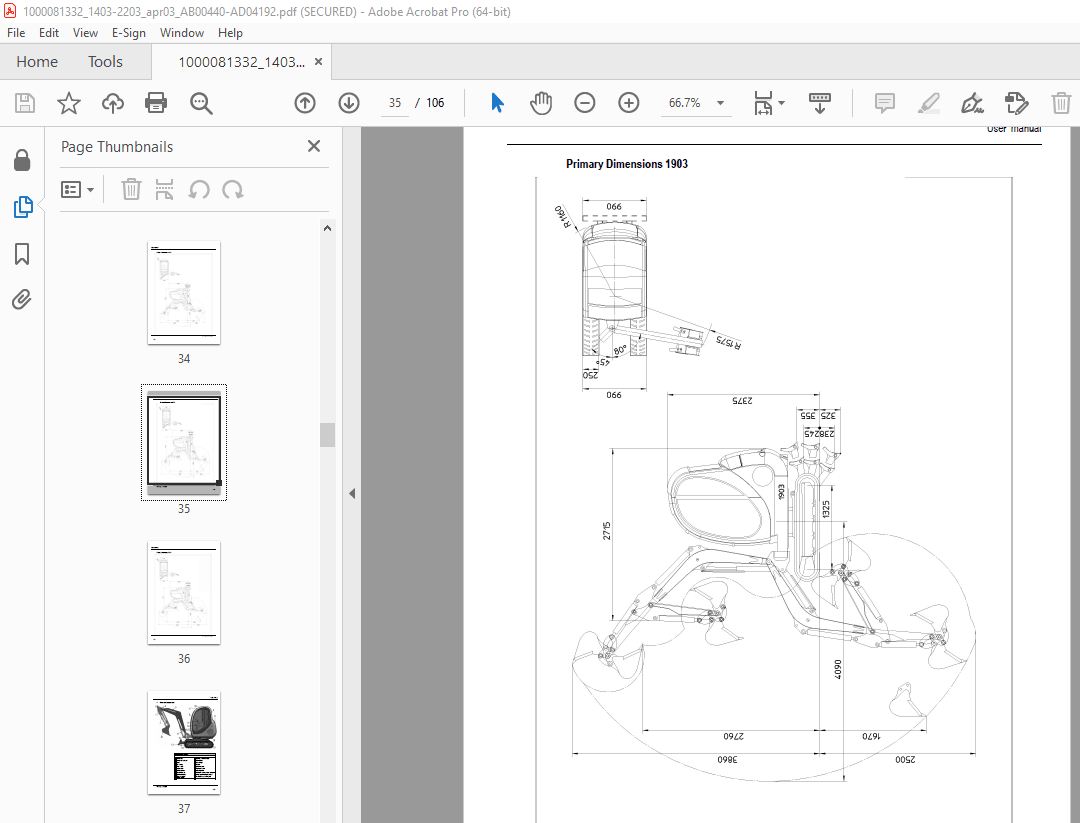The height and width of the screenshot is (823, 1080).
Task: Rotate pages clockwise in thumbnails panel
Action: click(x=233, y=189)
